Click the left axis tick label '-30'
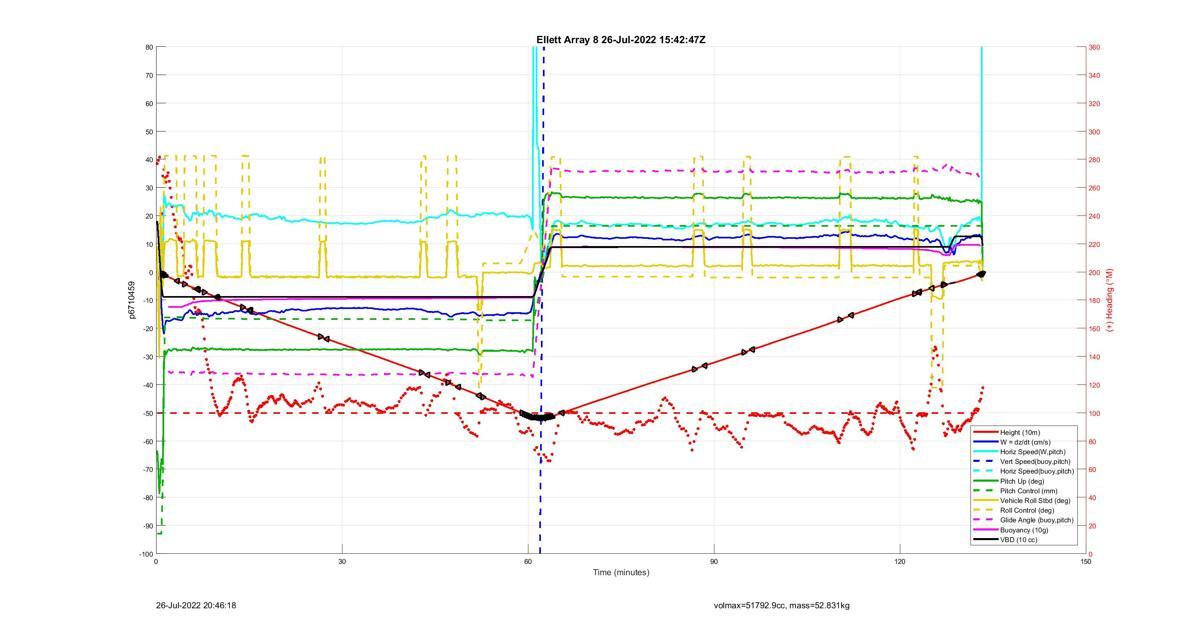The height and width of the screenshot is (622, 1200). pos(147,357)
